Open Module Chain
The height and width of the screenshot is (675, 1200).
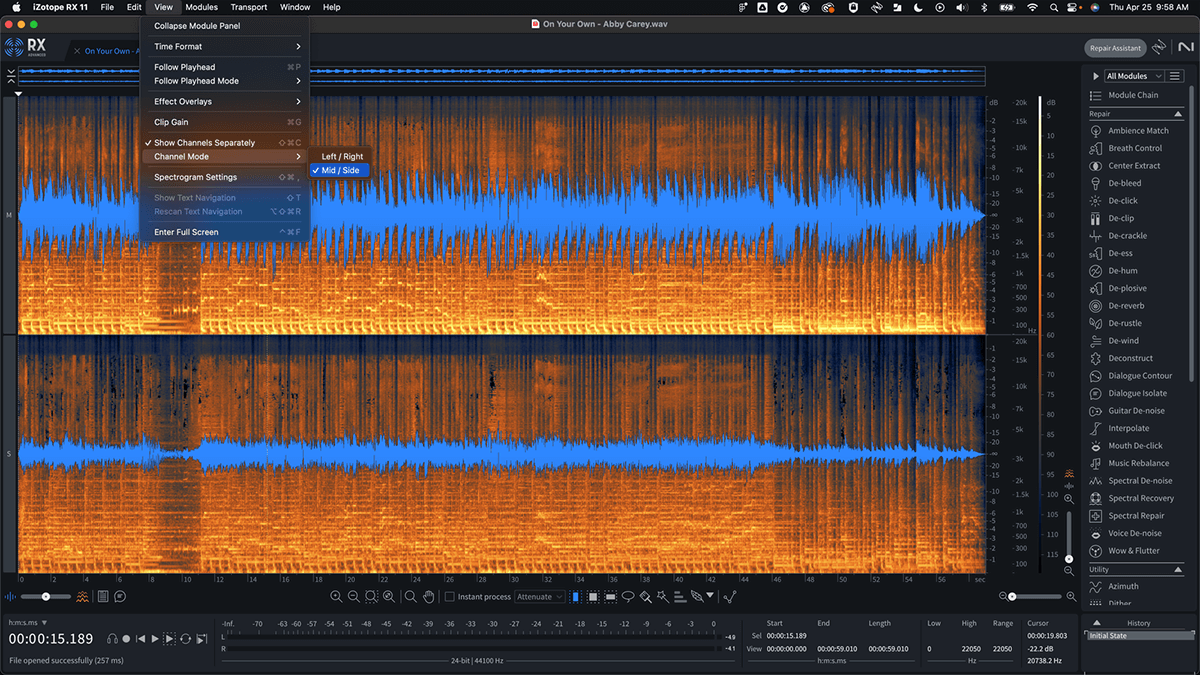pos(1133,95)
